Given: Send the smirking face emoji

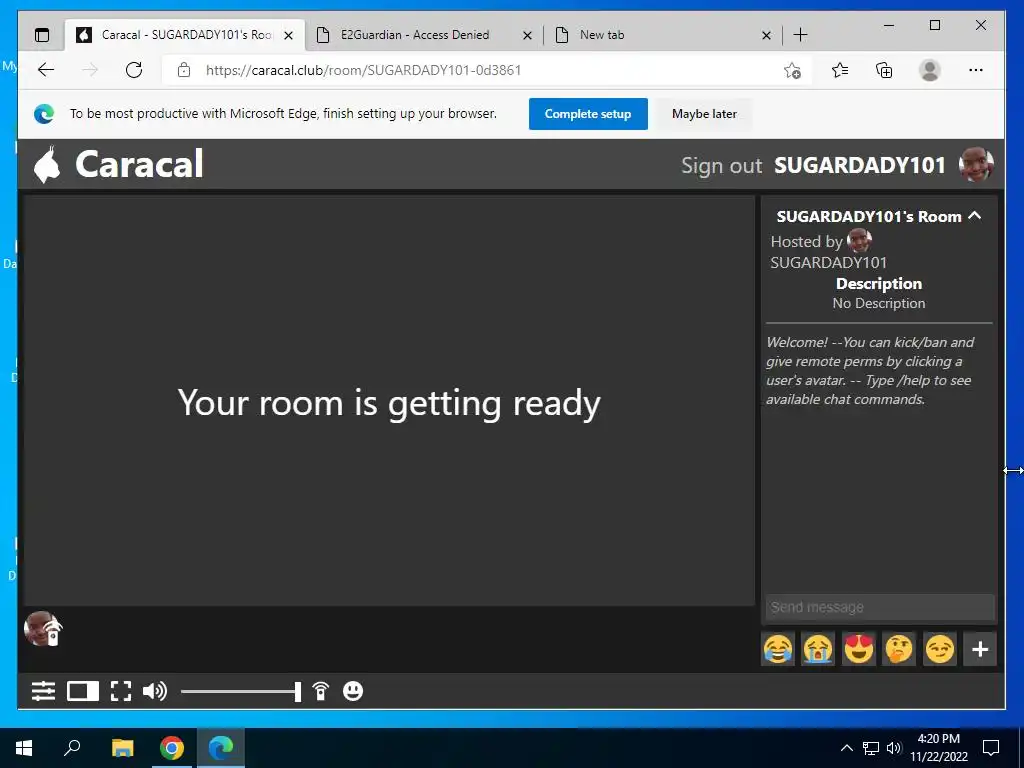Looking at the screenshot, I should click(x=940, y=649).
